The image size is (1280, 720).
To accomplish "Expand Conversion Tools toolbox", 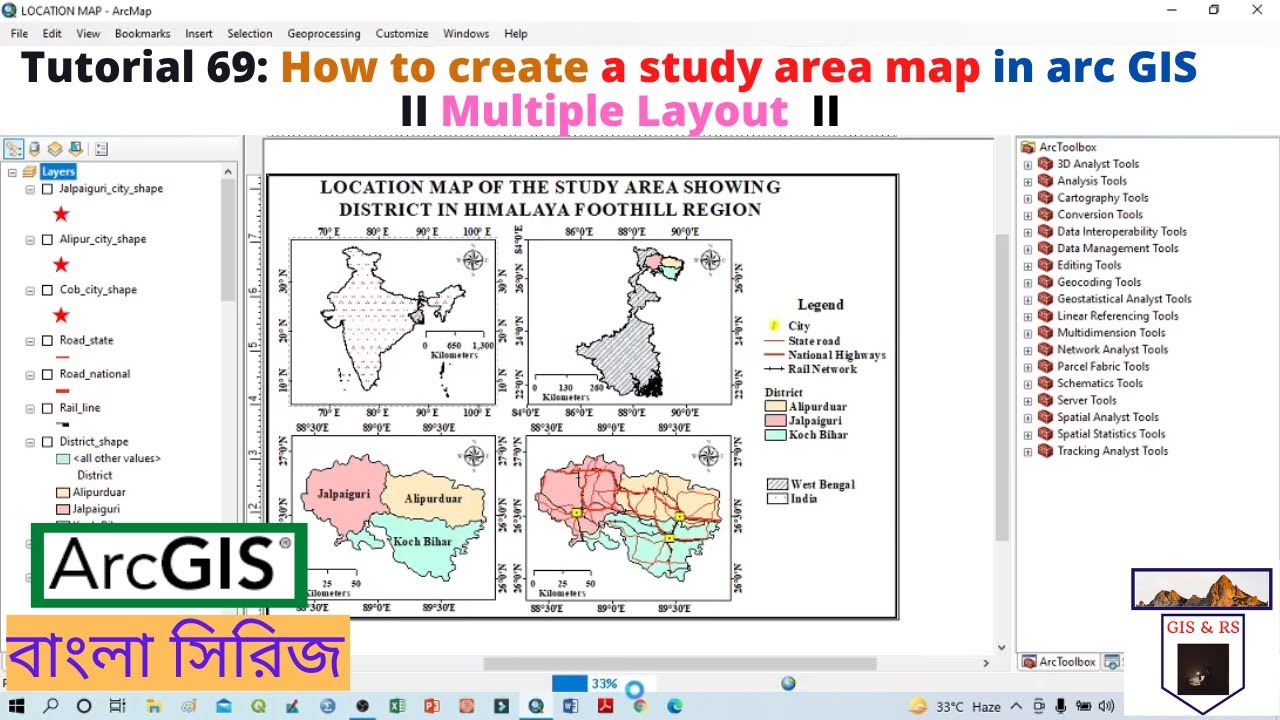I will coord(1027,215).
